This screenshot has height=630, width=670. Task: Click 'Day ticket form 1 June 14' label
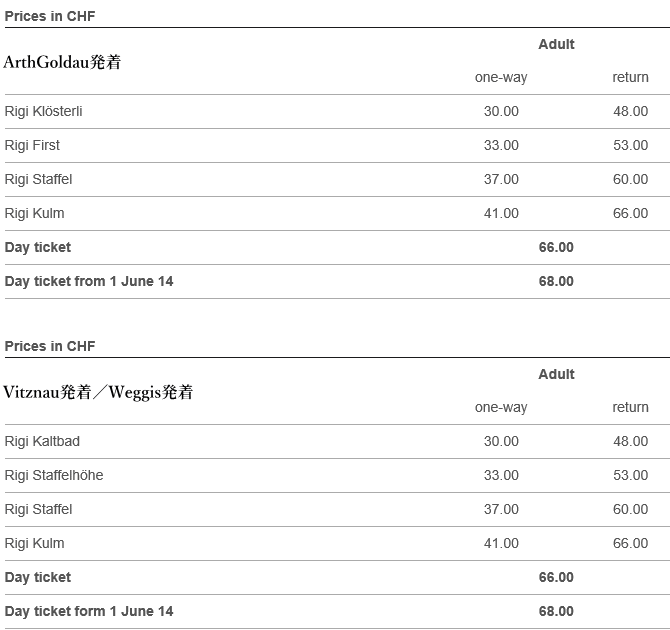[x=89, y=611]
